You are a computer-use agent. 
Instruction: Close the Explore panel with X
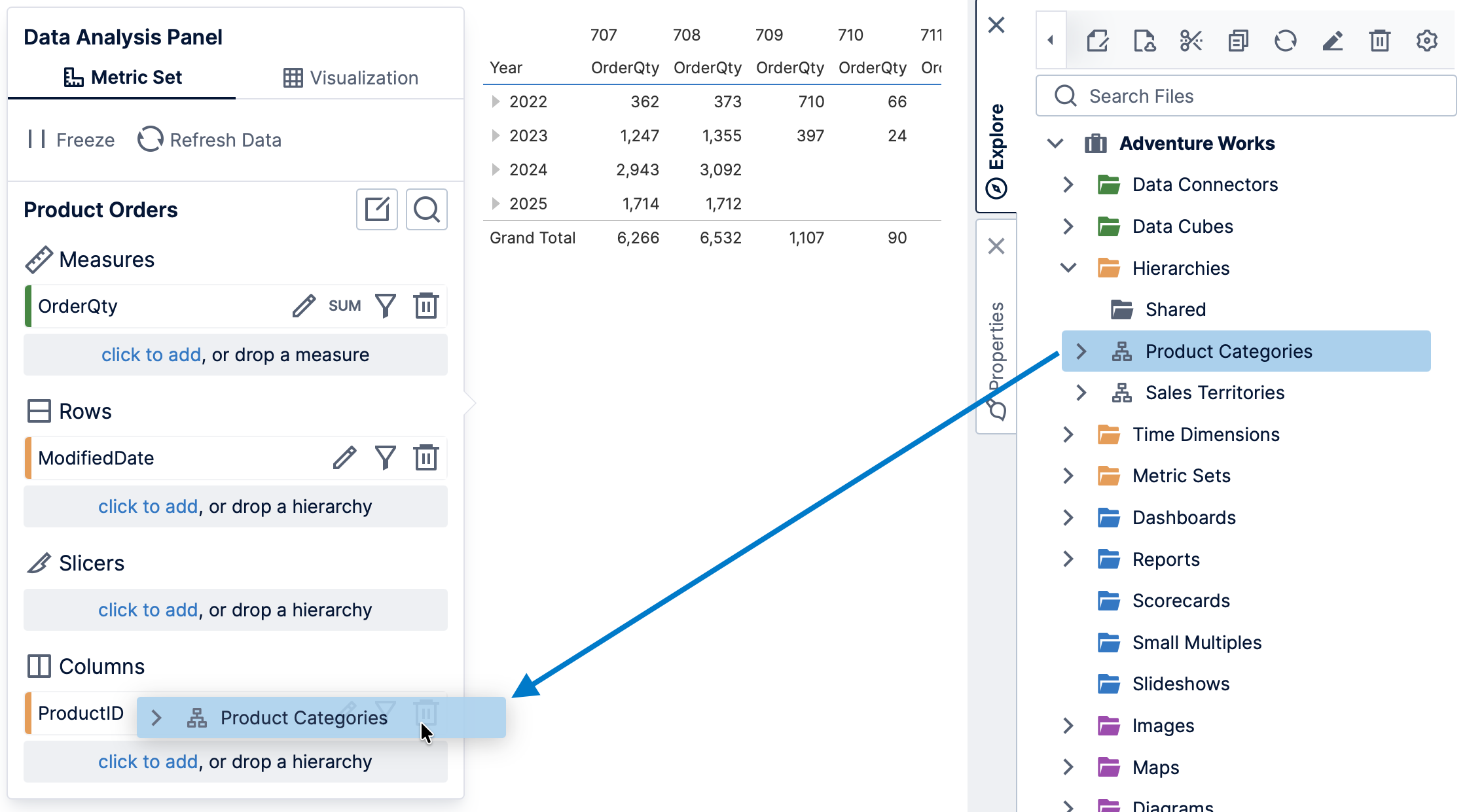pyautogui.click(x=996, y=25)
